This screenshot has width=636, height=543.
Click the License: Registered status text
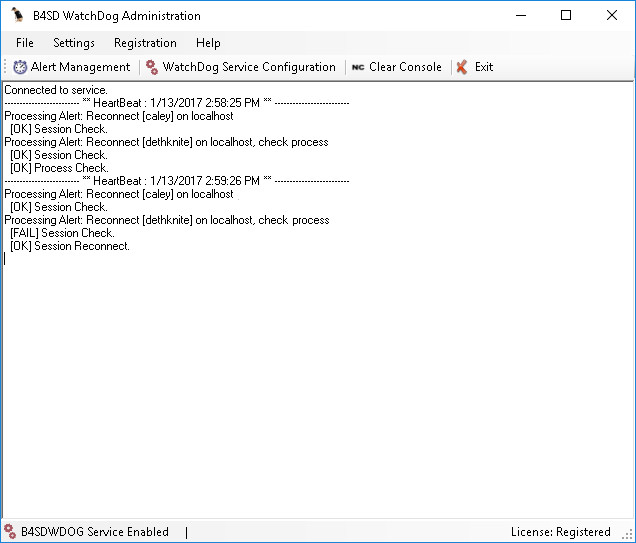[x=561, y=532]
